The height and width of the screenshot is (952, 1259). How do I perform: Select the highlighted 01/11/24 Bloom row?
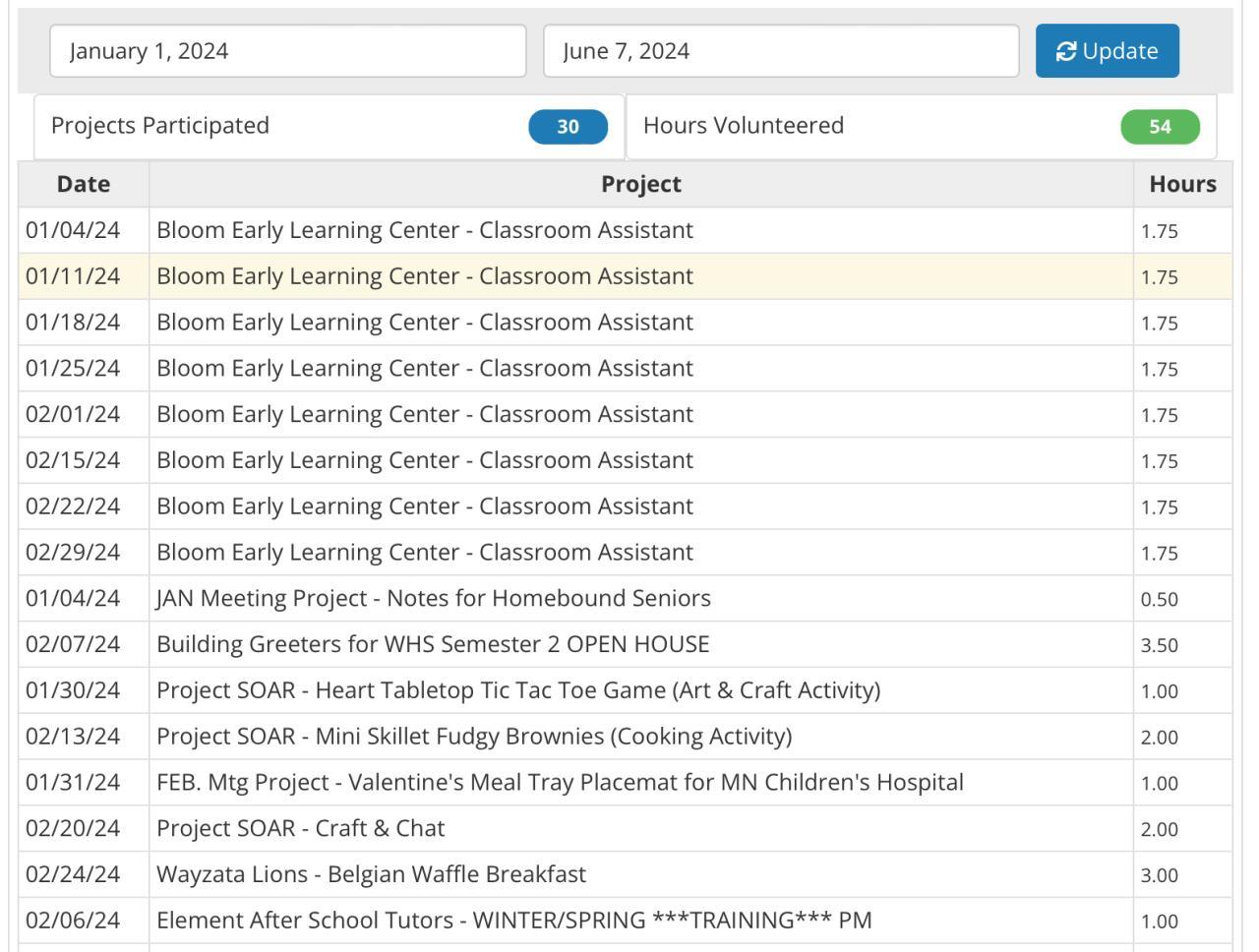[425, 276]
